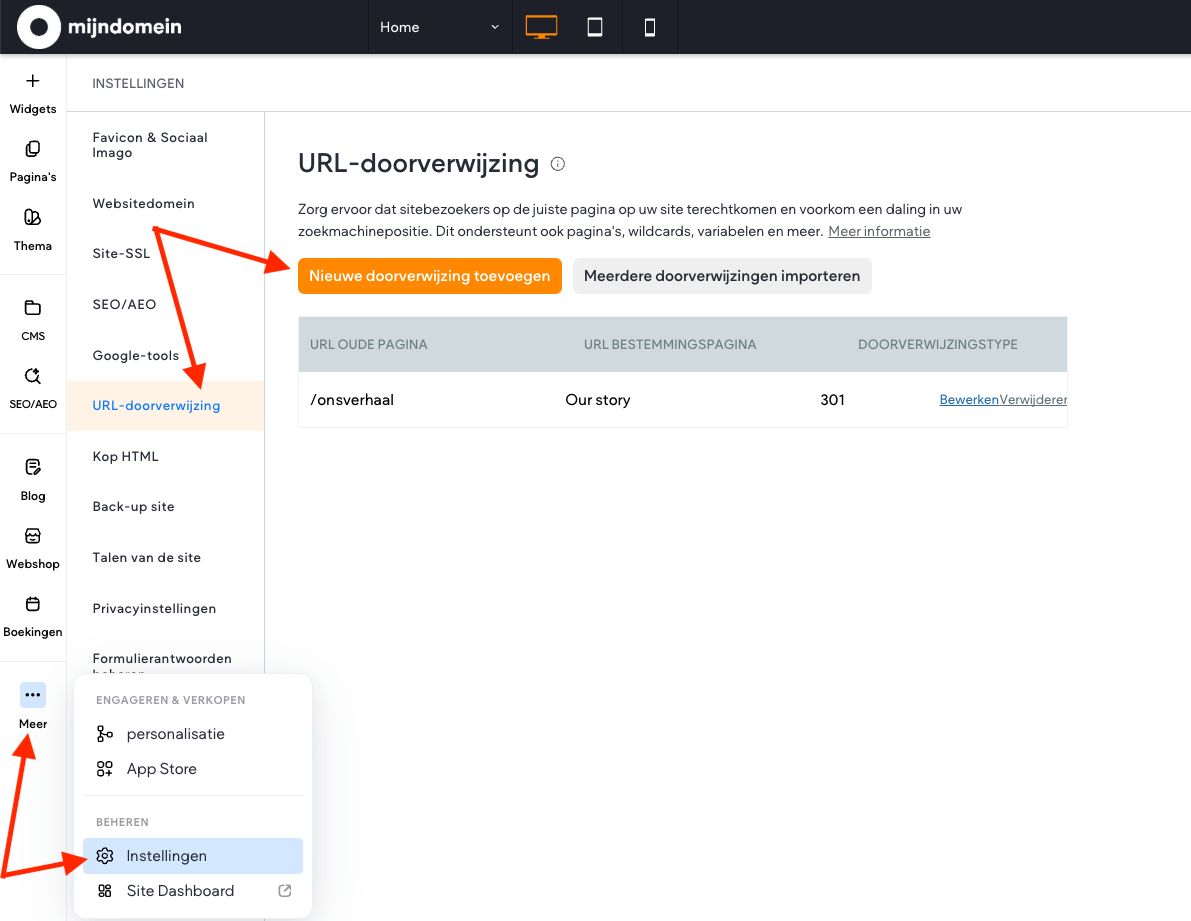Open the CMS folder icon
The image size is (1191, 921).
[33, 308]
